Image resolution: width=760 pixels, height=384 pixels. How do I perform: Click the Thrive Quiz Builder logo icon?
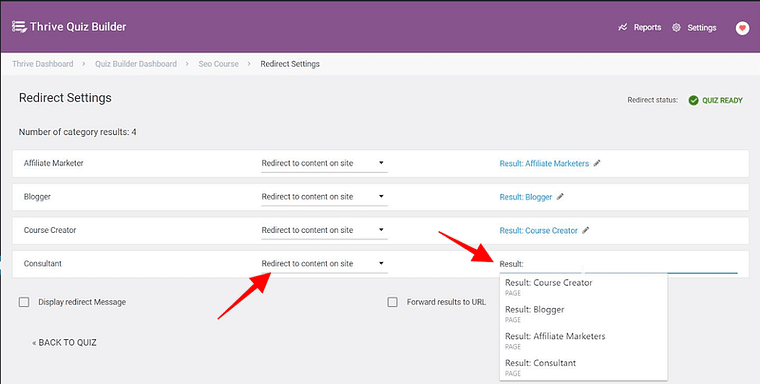point(19,27)
